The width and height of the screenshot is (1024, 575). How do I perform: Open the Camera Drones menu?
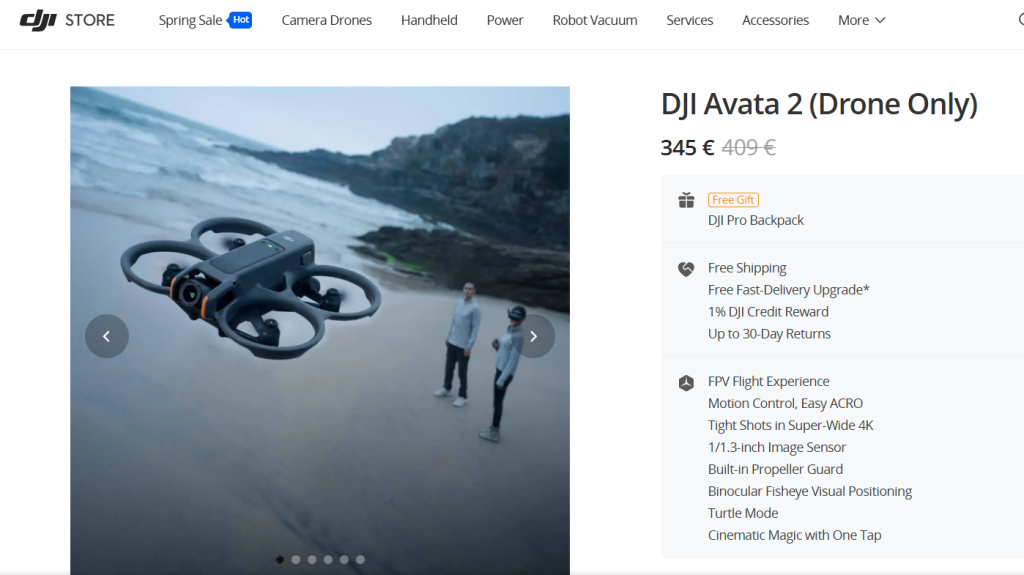point(326,20)
